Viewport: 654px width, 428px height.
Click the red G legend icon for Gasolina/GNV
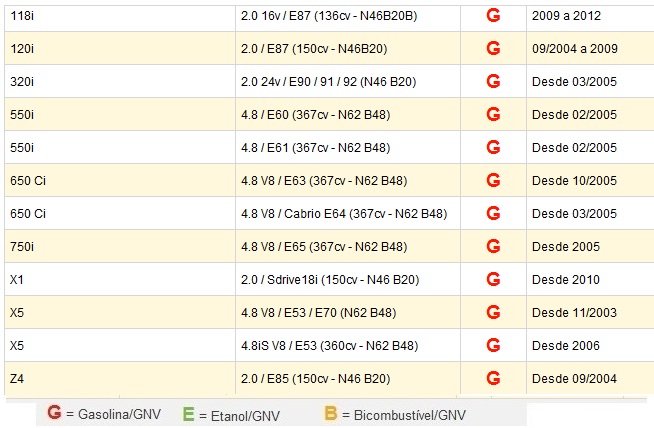(x=54, y=413)
